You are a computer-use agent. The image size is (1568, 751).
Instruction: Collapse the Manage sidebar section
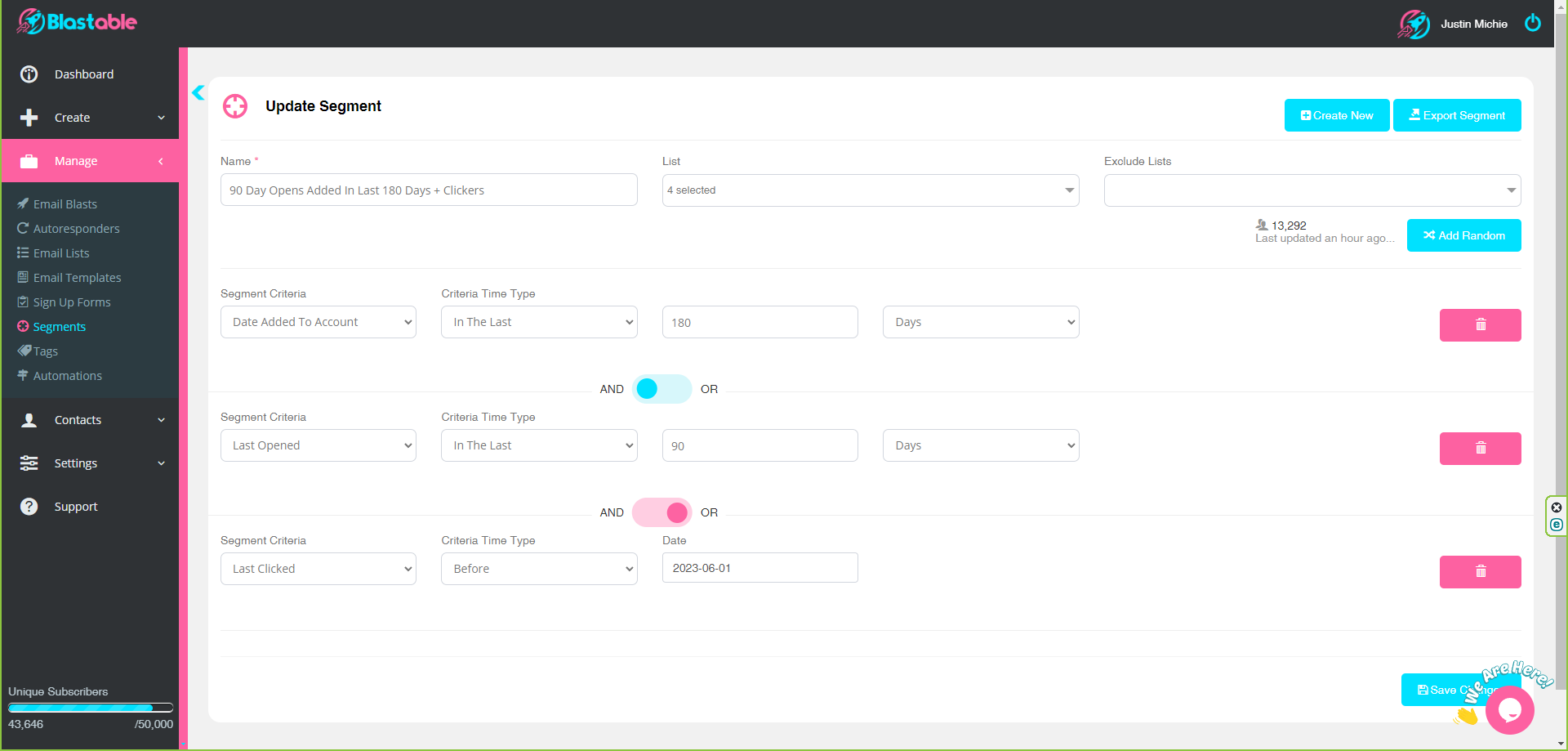tap(160, 161)
